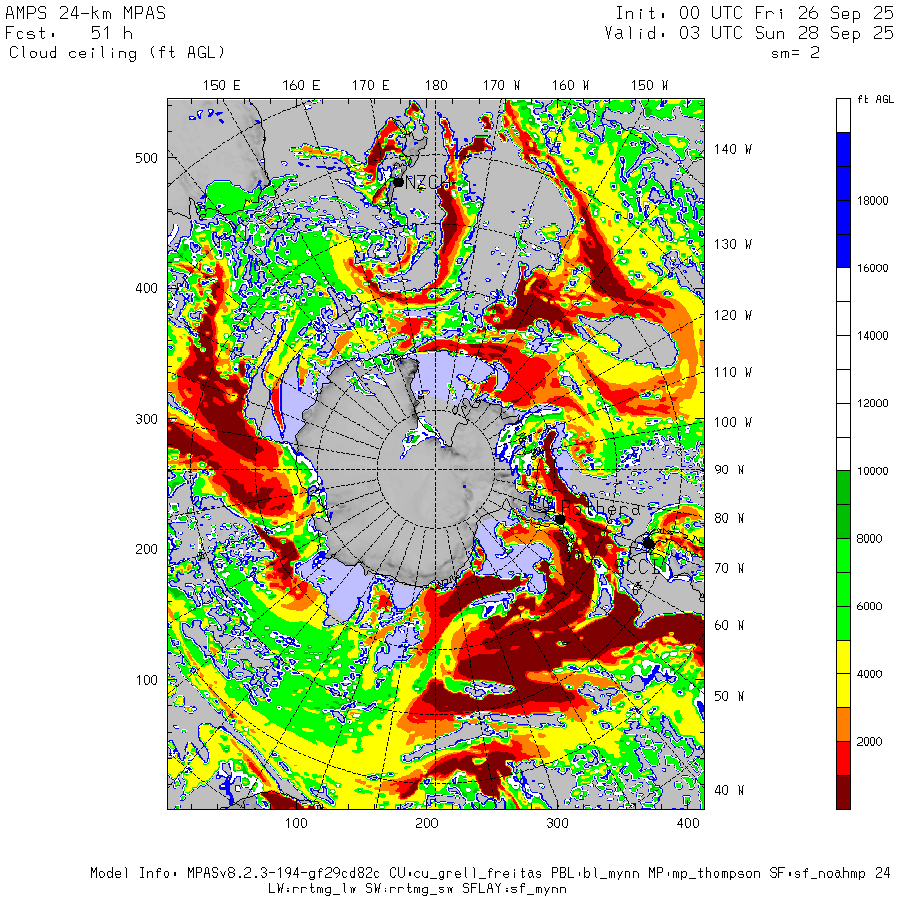The image size is (900, 900).
Task: Select the white 12000 ft legend swatch
Action: pyautogui.click(x=843, y=404)
